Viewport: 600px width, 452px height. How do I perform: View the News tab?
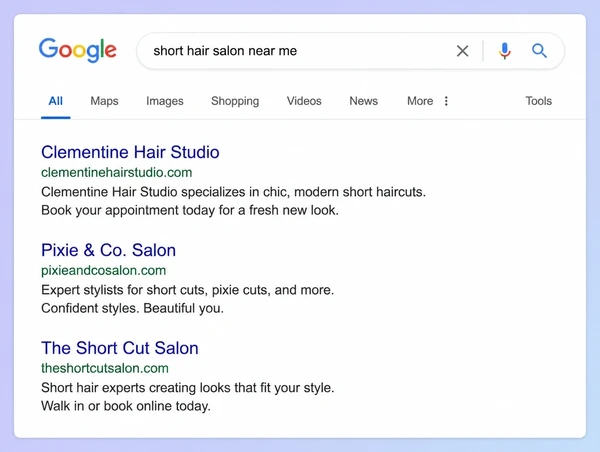point(364,101)
